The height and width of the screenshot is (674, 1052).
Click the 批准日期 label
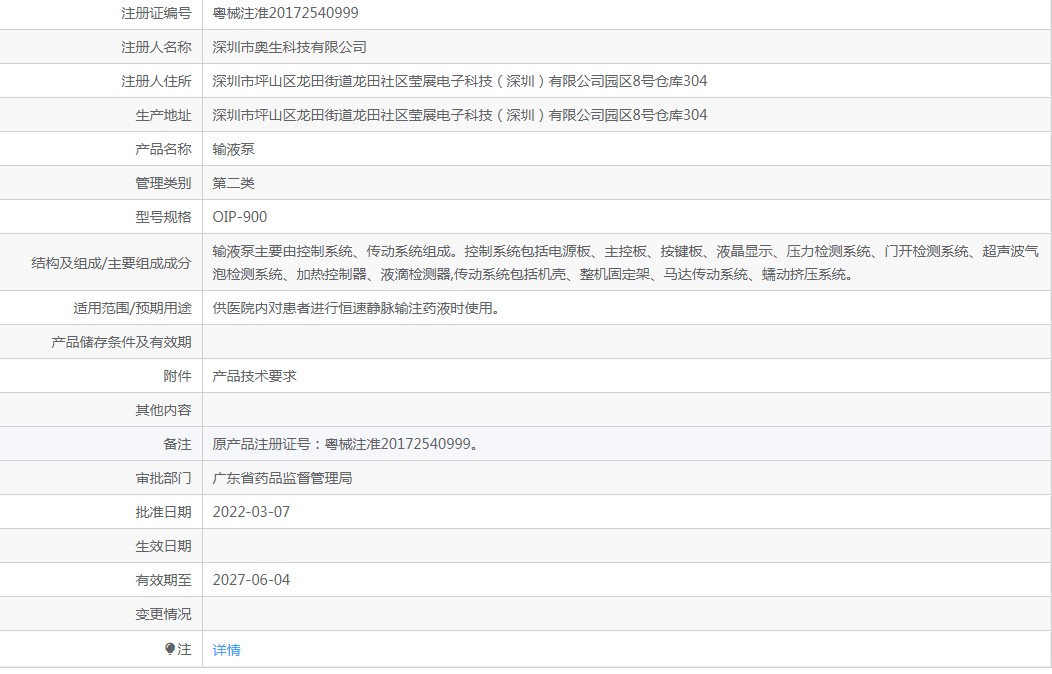pos(163,512)
